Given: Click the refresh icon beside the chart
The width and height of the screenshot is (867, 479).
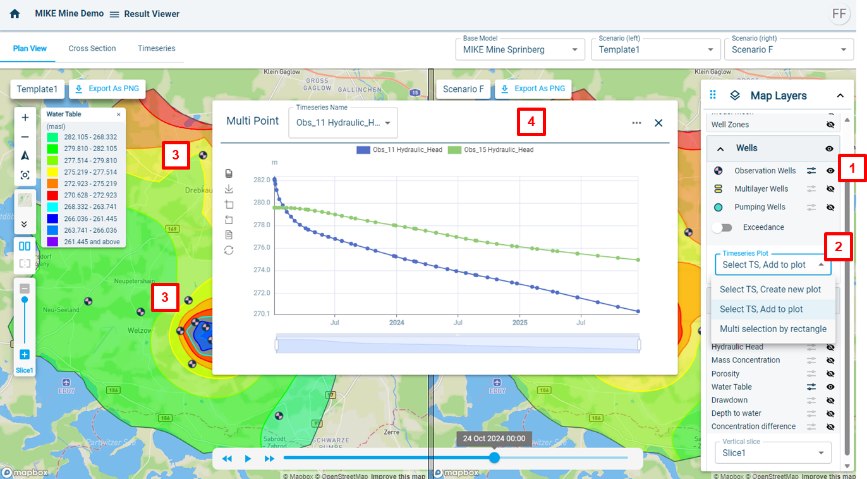Looking at the screenshot, I should [x=229, y=249].
